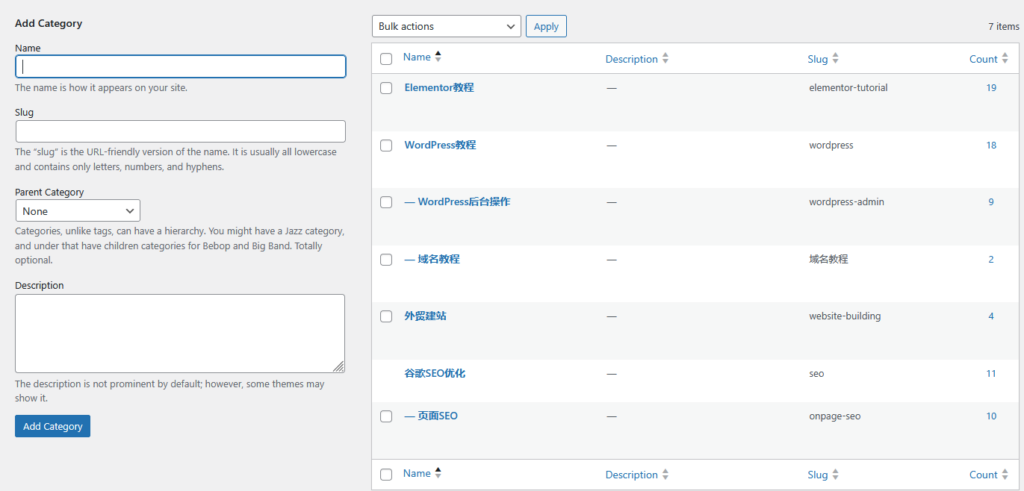Screen dimensions: 1024x491
Task: Sort by Count in the bottom footer row
Action: (983, 475)
